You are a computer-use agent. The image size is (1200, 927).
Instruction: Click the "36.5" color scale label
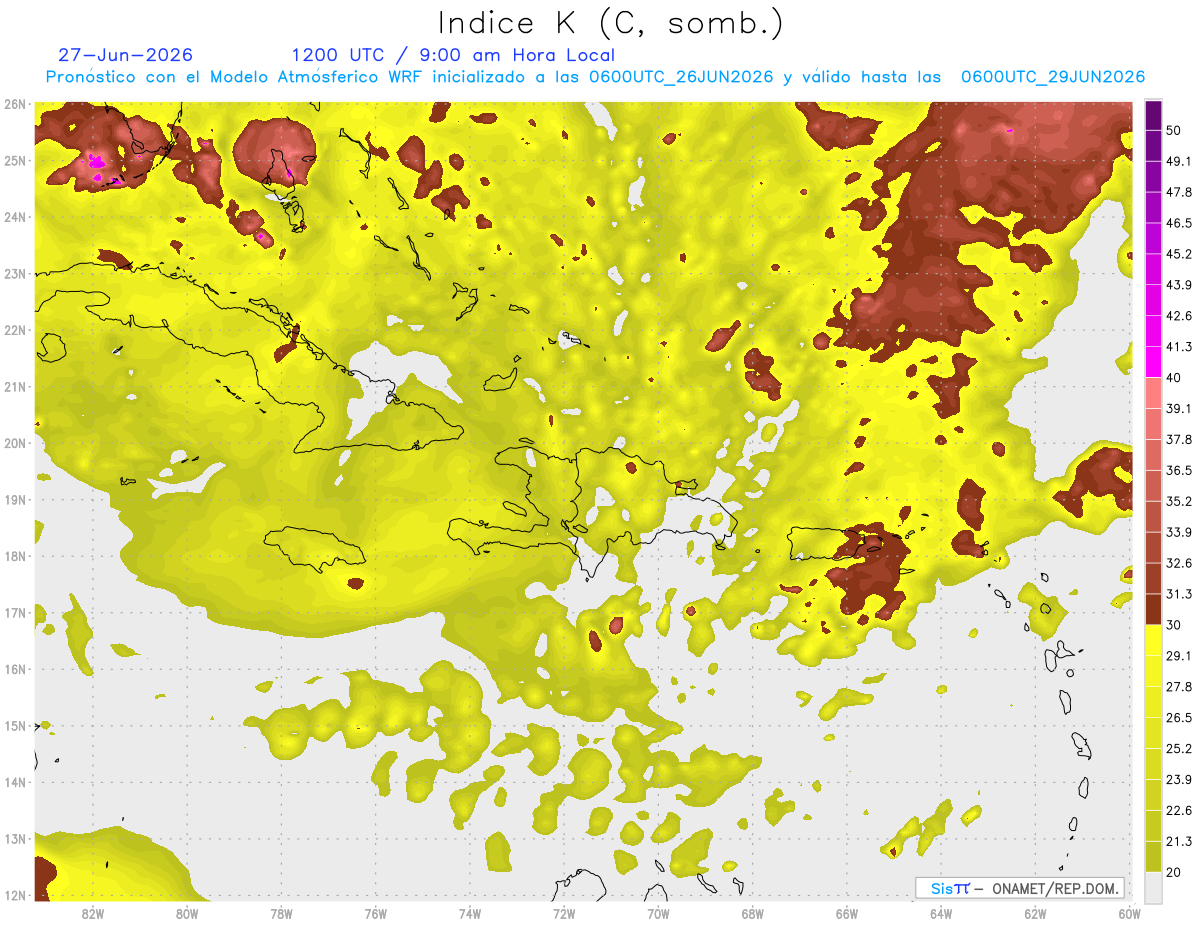[1178, 470]
